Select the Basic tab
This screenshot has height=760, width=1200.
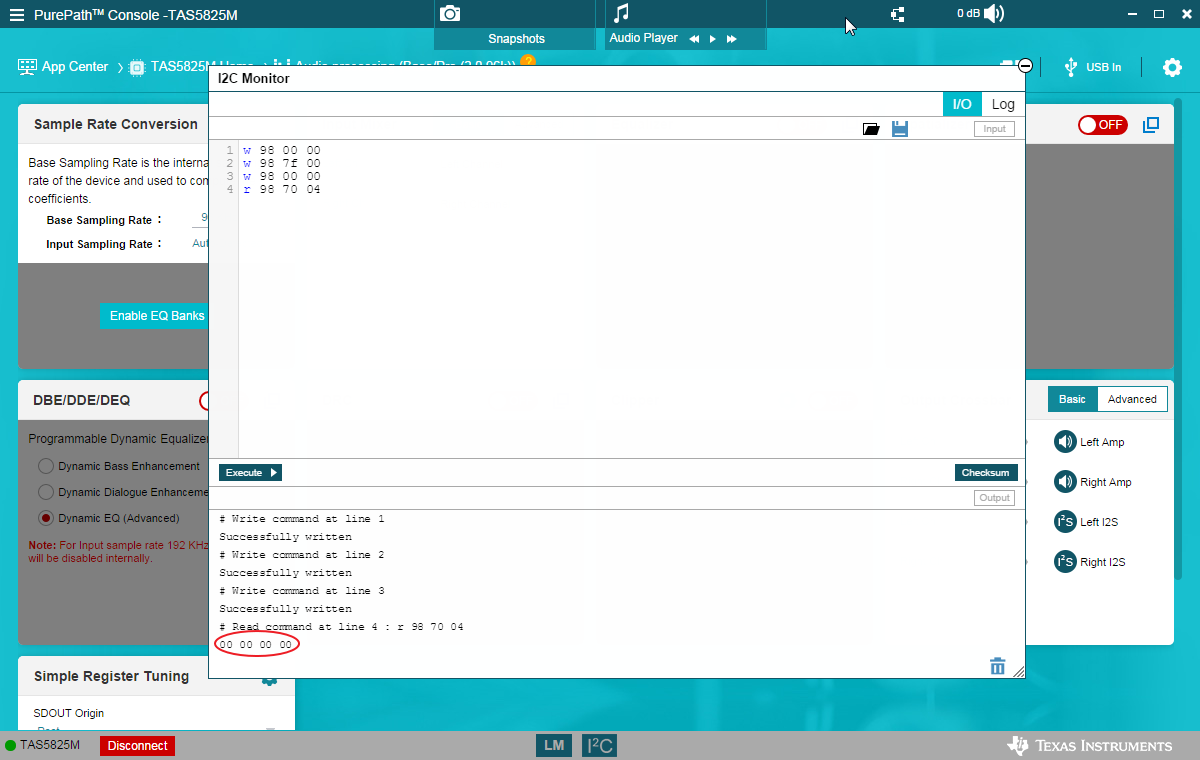point(1072,399)
